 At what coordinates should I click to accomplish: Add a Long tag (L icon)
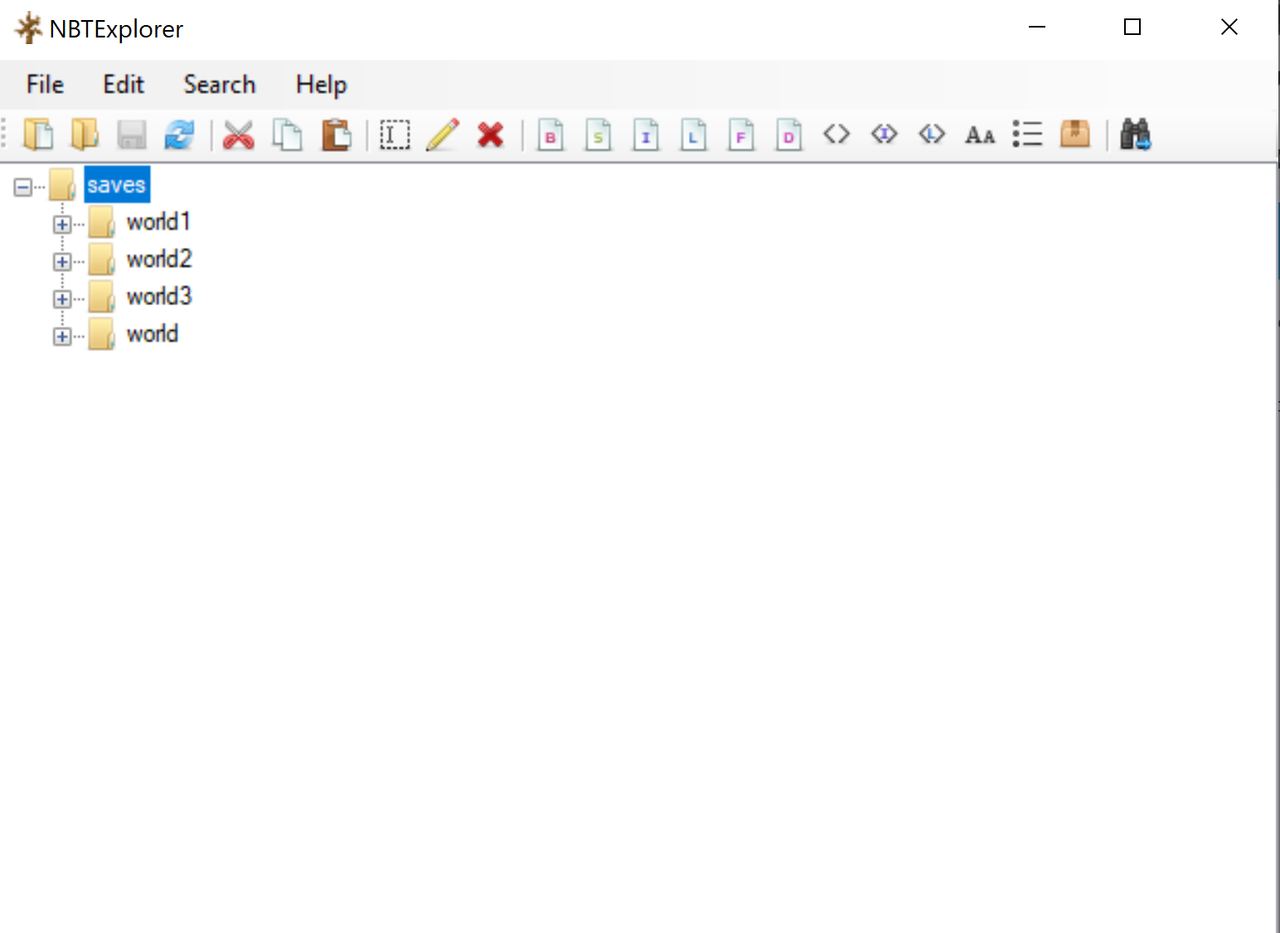tap(693, 134)
